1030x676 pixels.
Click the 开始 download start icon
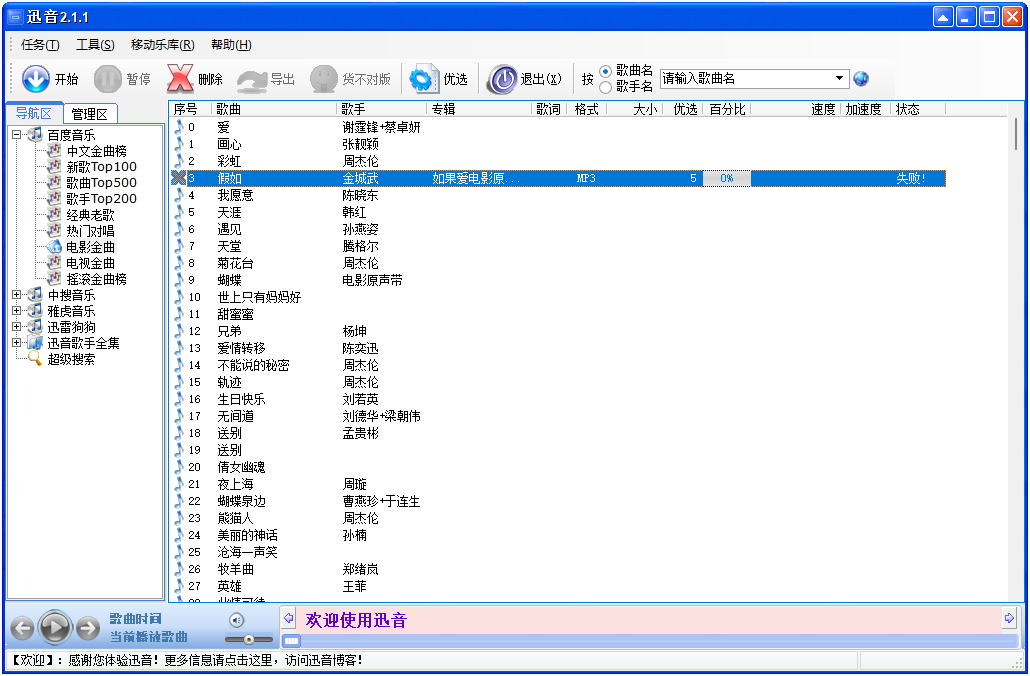pyautogui.click(x=35, y=79)
